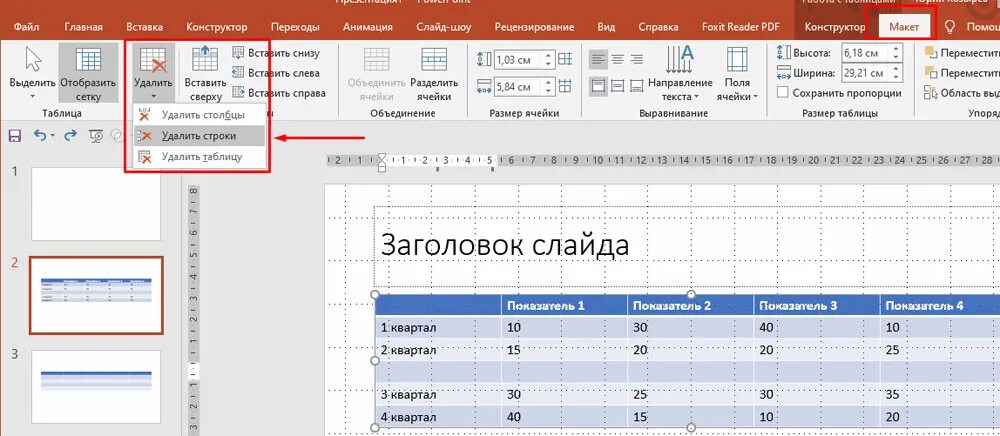Click the Redo arrow icon

(70, 135)
